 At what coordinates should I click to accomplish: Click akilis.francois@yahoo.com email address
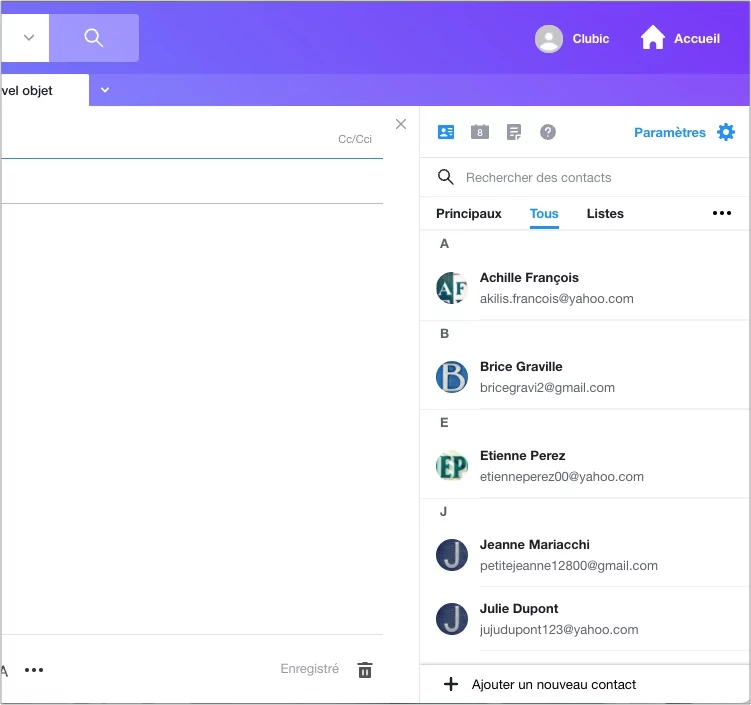[x=557, y=299]
